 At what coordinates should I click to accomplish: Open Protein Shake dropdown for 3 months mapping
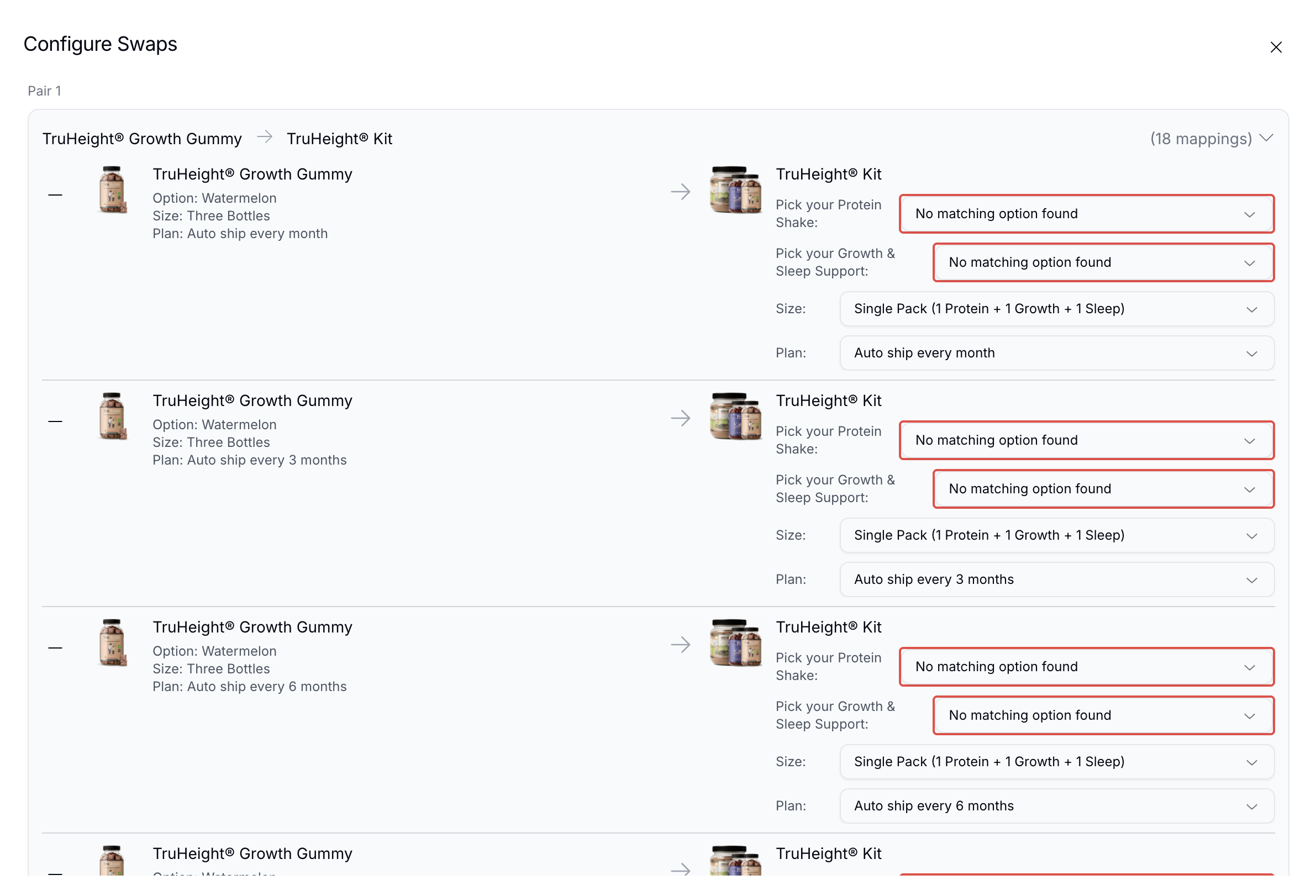tap(1086, 440)
